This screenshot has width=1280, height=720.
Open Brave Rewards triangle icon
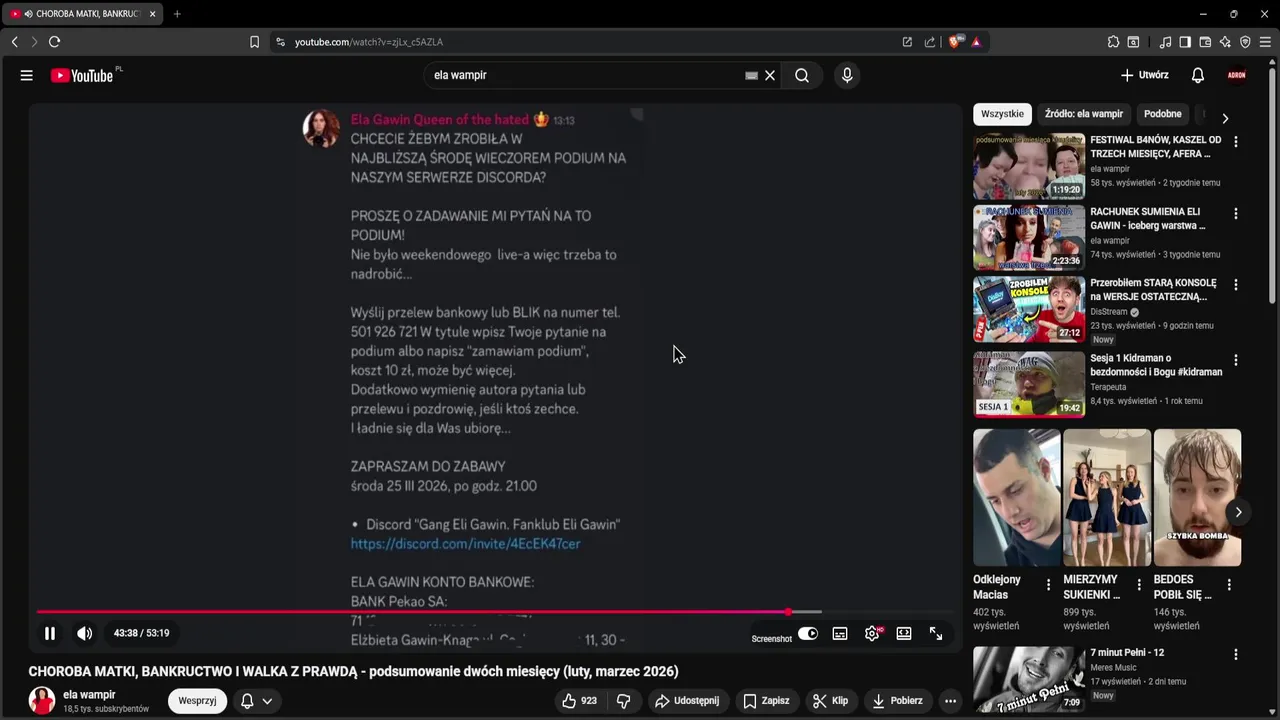coord(976,42)
